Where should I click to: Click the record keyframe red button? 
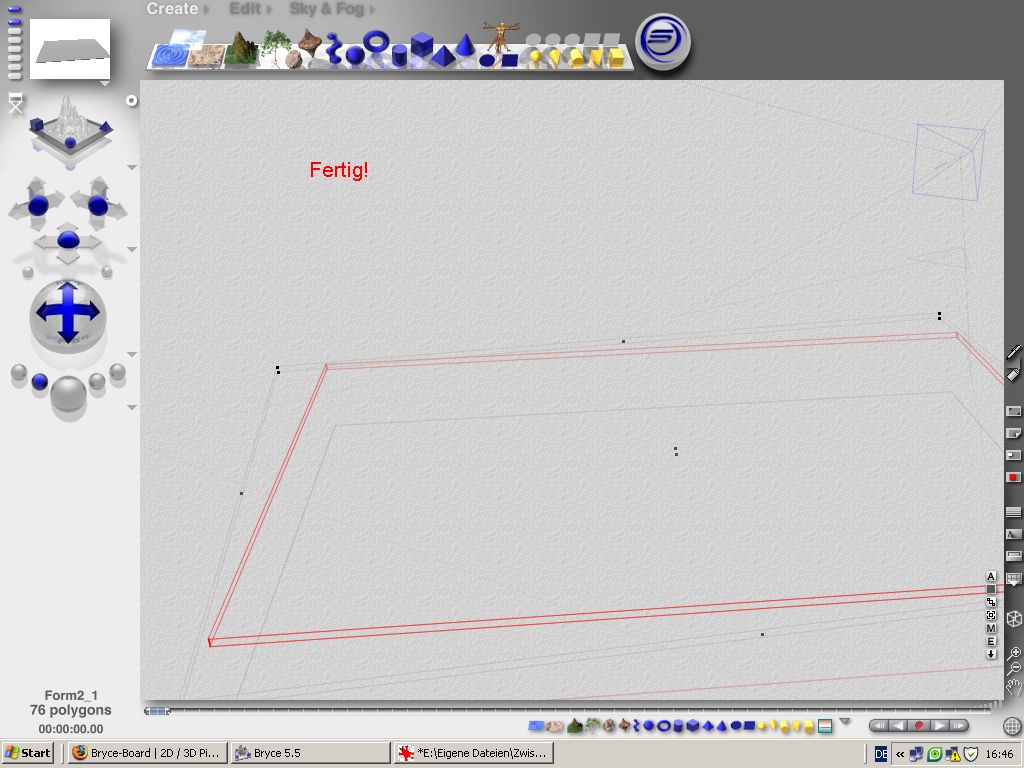(x=919, y=726)
